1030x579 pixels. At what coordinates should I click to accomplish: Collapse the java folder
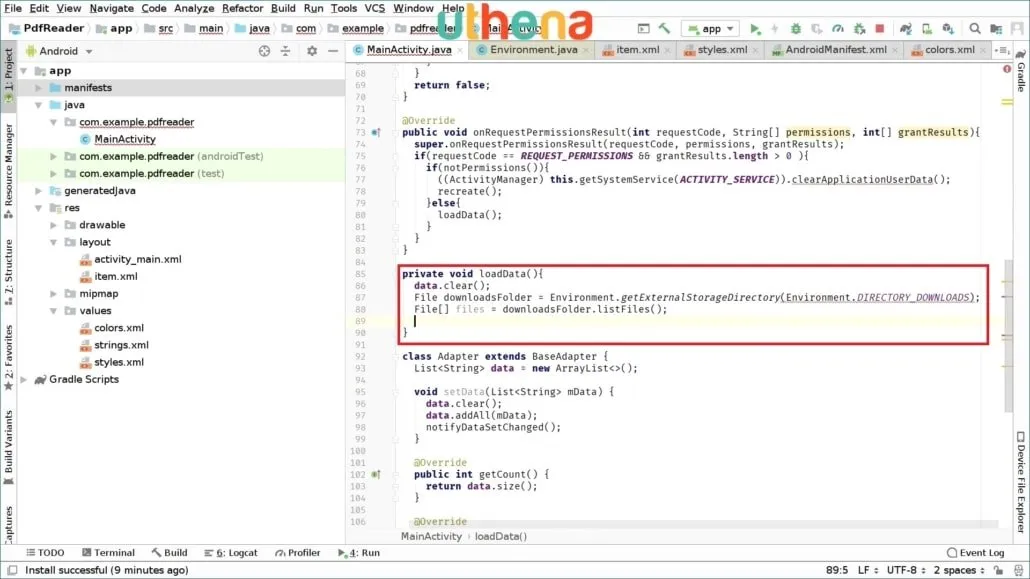pos(38,105)
